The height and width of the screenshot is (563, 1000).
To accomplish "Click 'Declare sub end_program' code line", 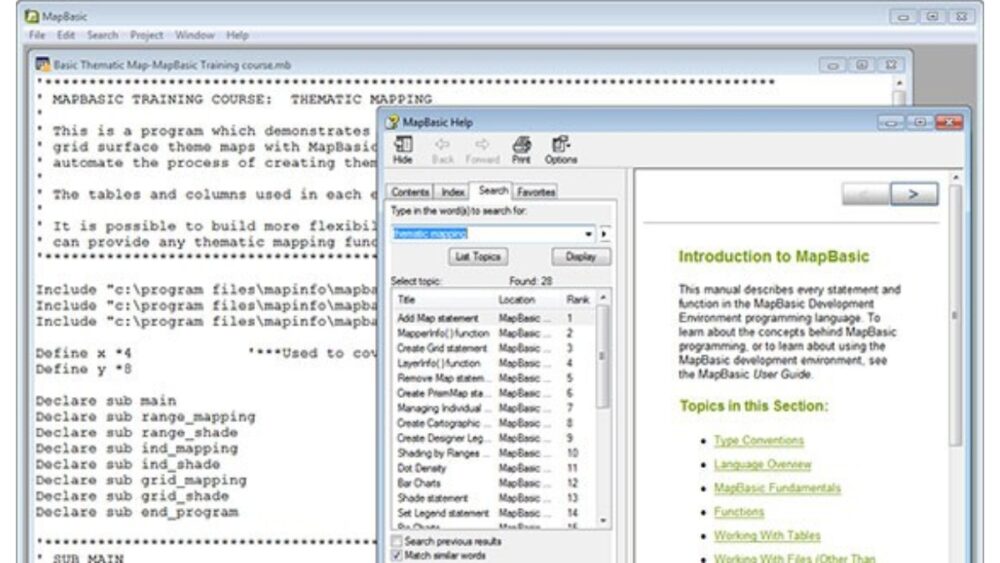I will click(136, 512).
